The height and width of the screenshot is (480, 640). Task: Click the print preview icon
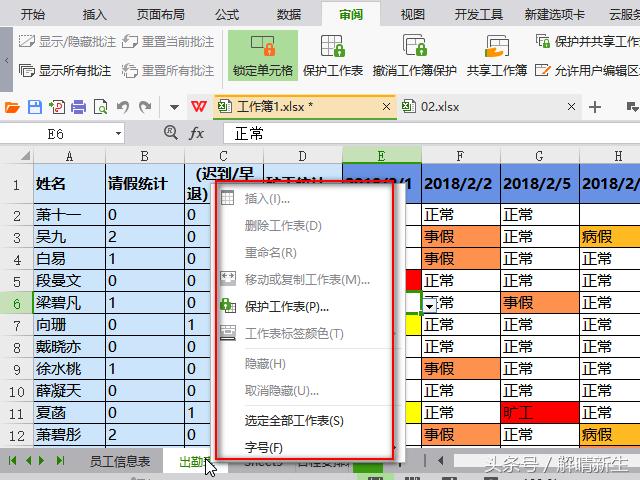tap(100, 107)
